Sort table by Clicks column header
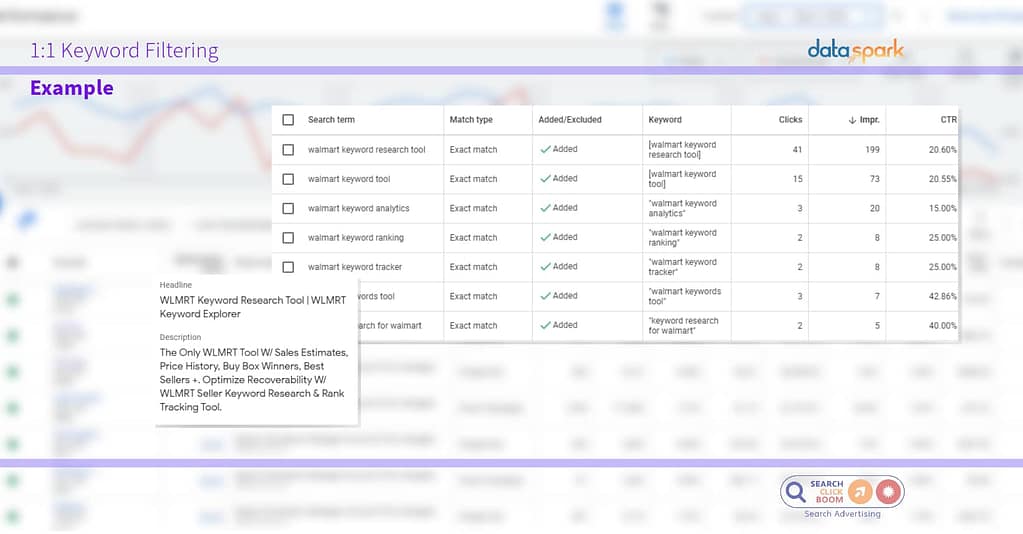The height and width of the screenshot is (534, 1023). click(790, 120)
